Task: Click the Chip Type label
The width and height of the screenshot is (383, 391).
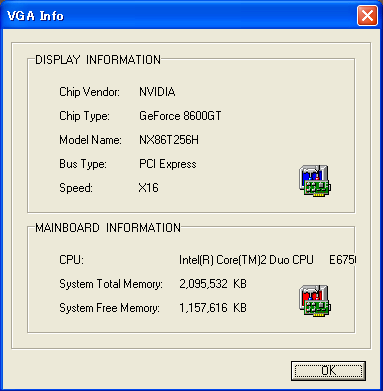Action: click(x=84, y=116)
